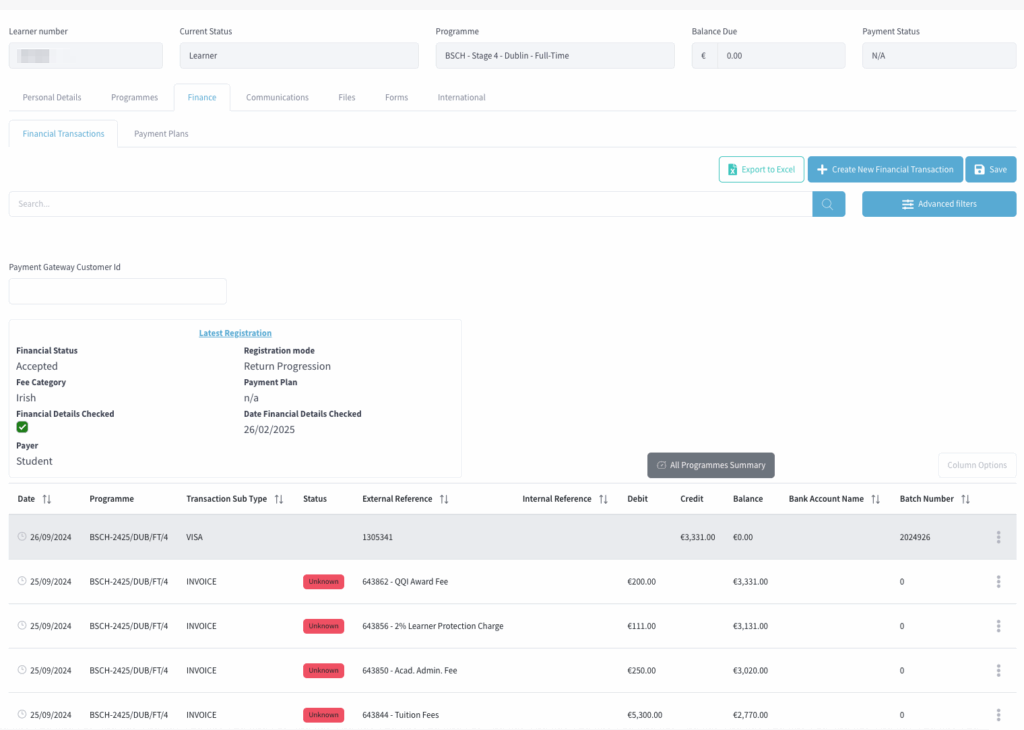Open three-dot menu for QQI Award Fee row
Viewport: 1024px width, 730px height.
(998, 582)
